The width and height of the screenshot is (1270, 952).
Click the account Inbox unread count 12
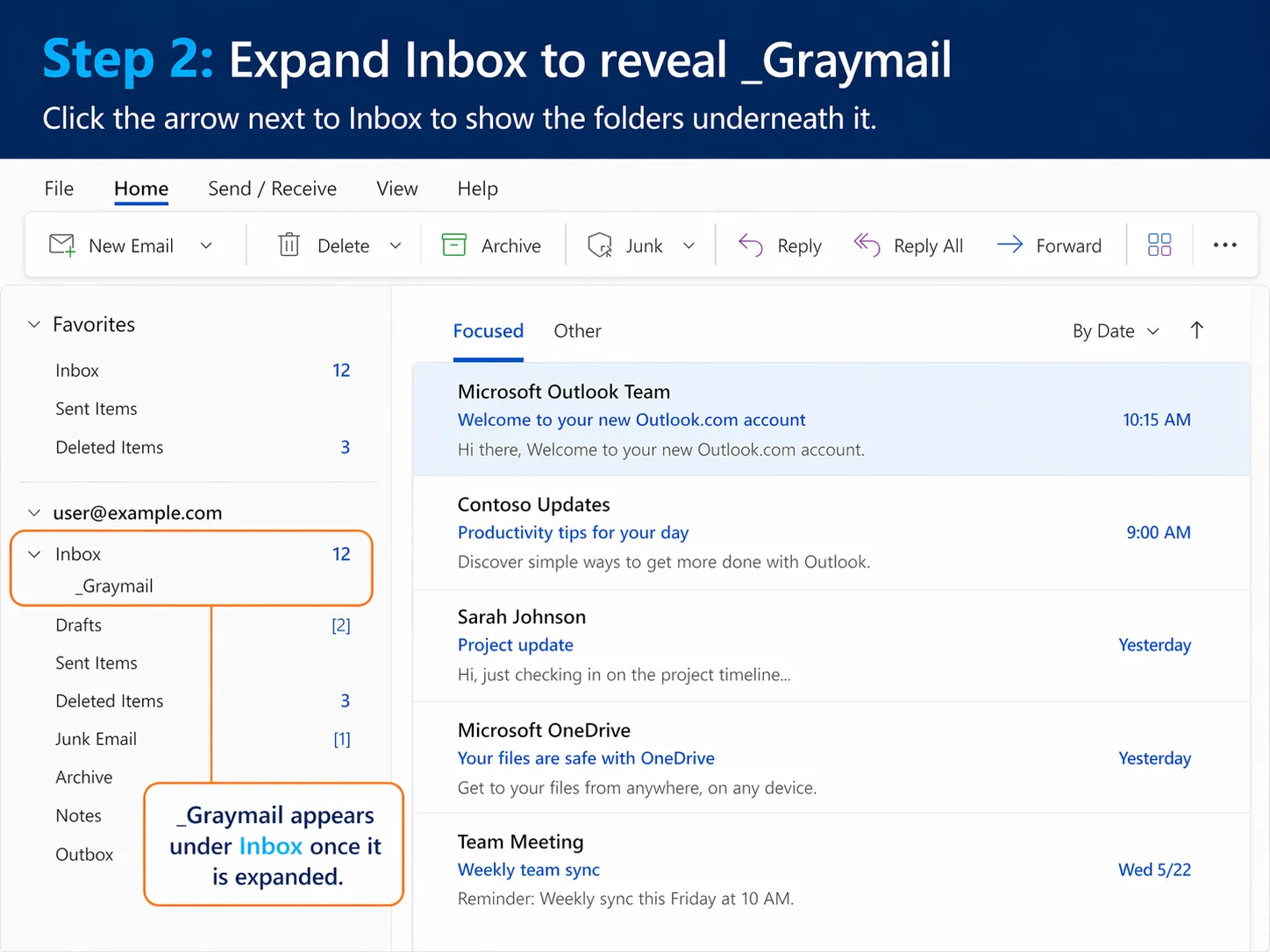pyautogui.click(x=341, y=554)
